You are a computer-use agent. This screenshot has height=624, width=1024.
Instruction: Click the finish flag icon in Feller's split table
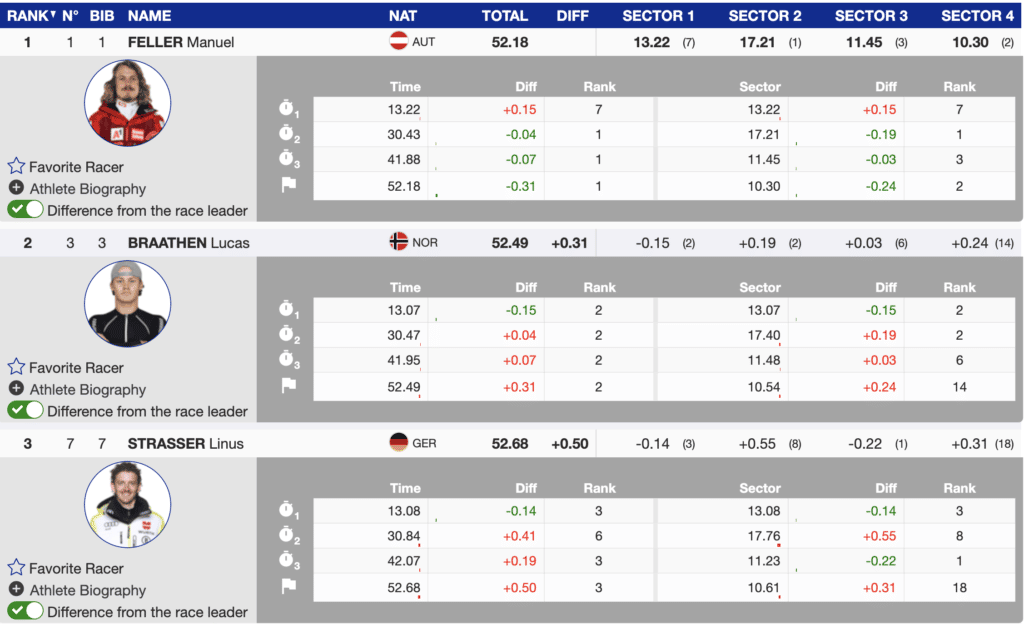(x=288, y=185)
